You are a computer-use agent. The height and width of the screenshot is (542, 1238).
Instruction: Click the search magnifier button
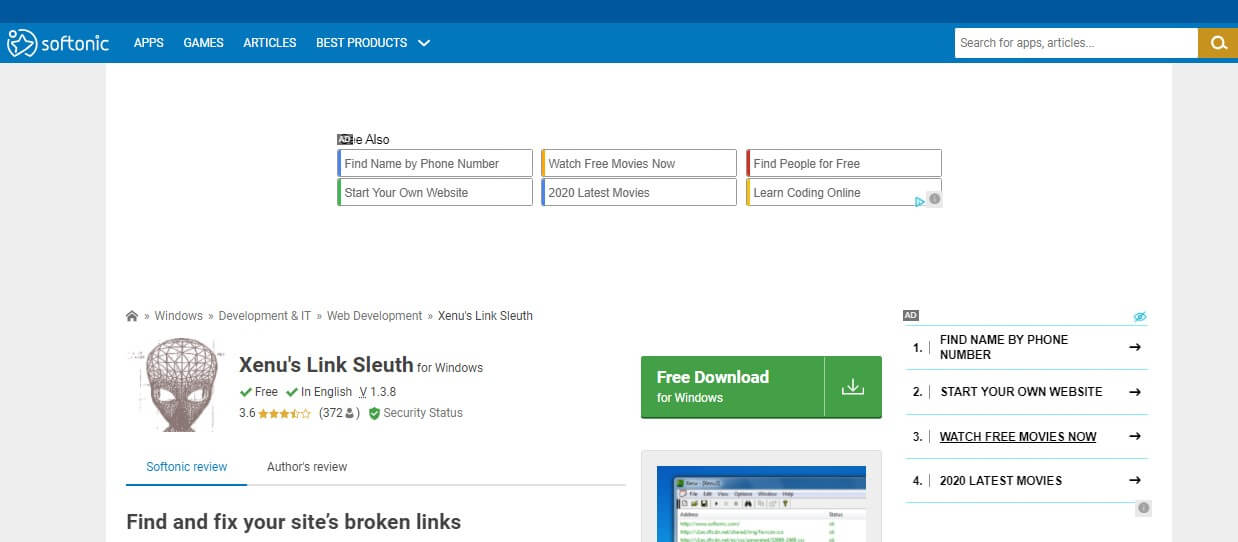point(1218,43)
